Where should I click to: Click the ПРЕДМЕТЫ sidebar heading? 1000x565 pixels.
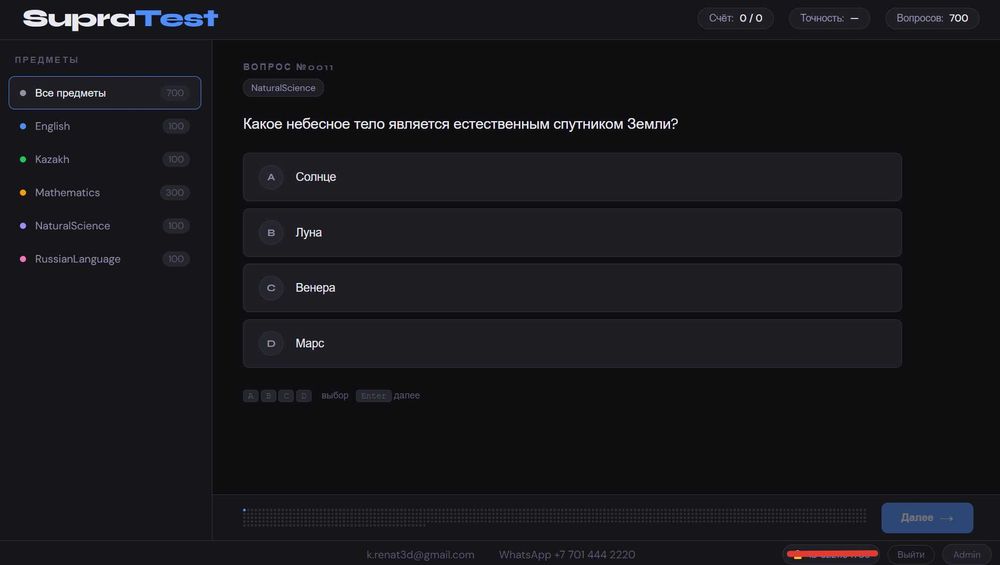click(47, 60)
